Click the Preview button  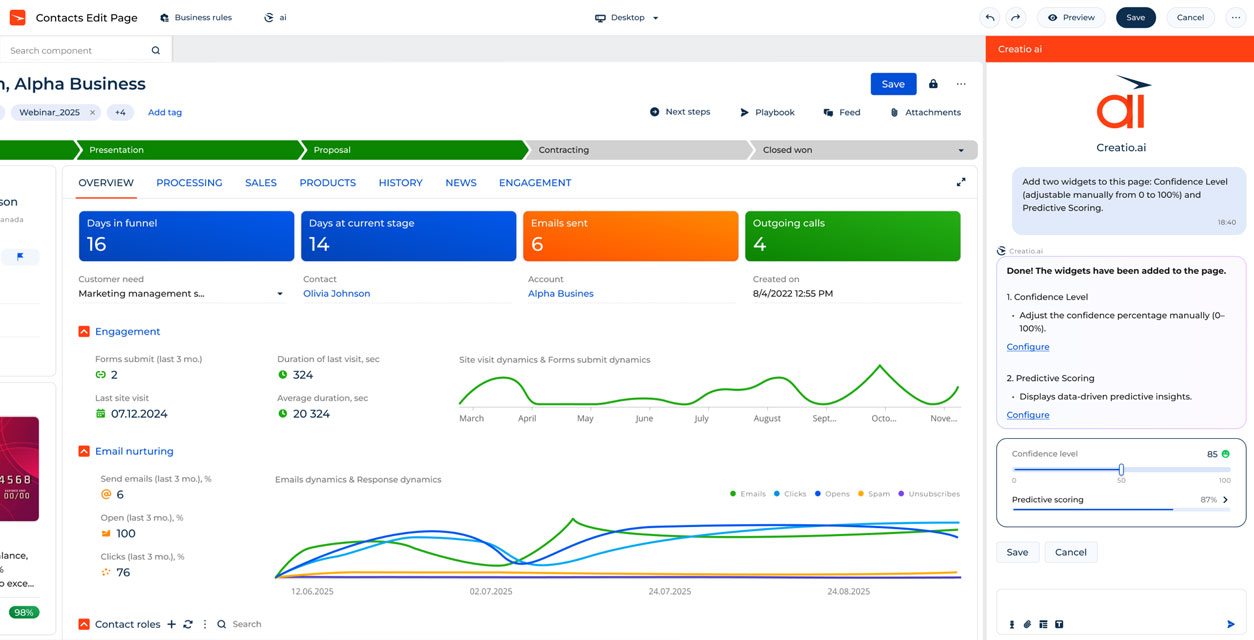click(x=1070, y=17)
